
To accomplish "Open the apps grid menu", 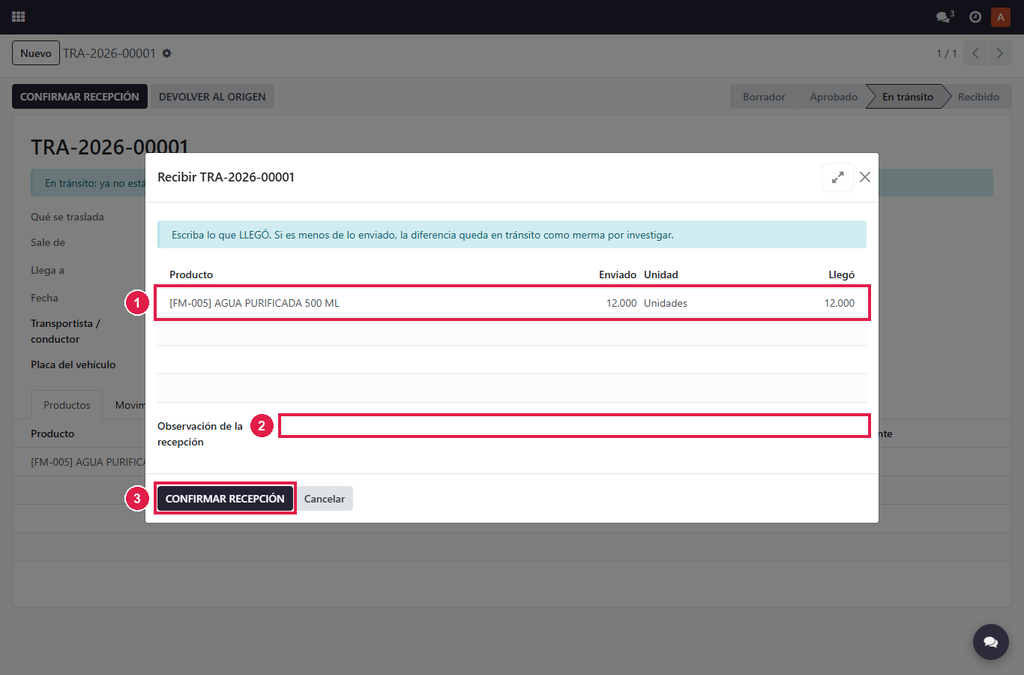I will coord(18,17).
